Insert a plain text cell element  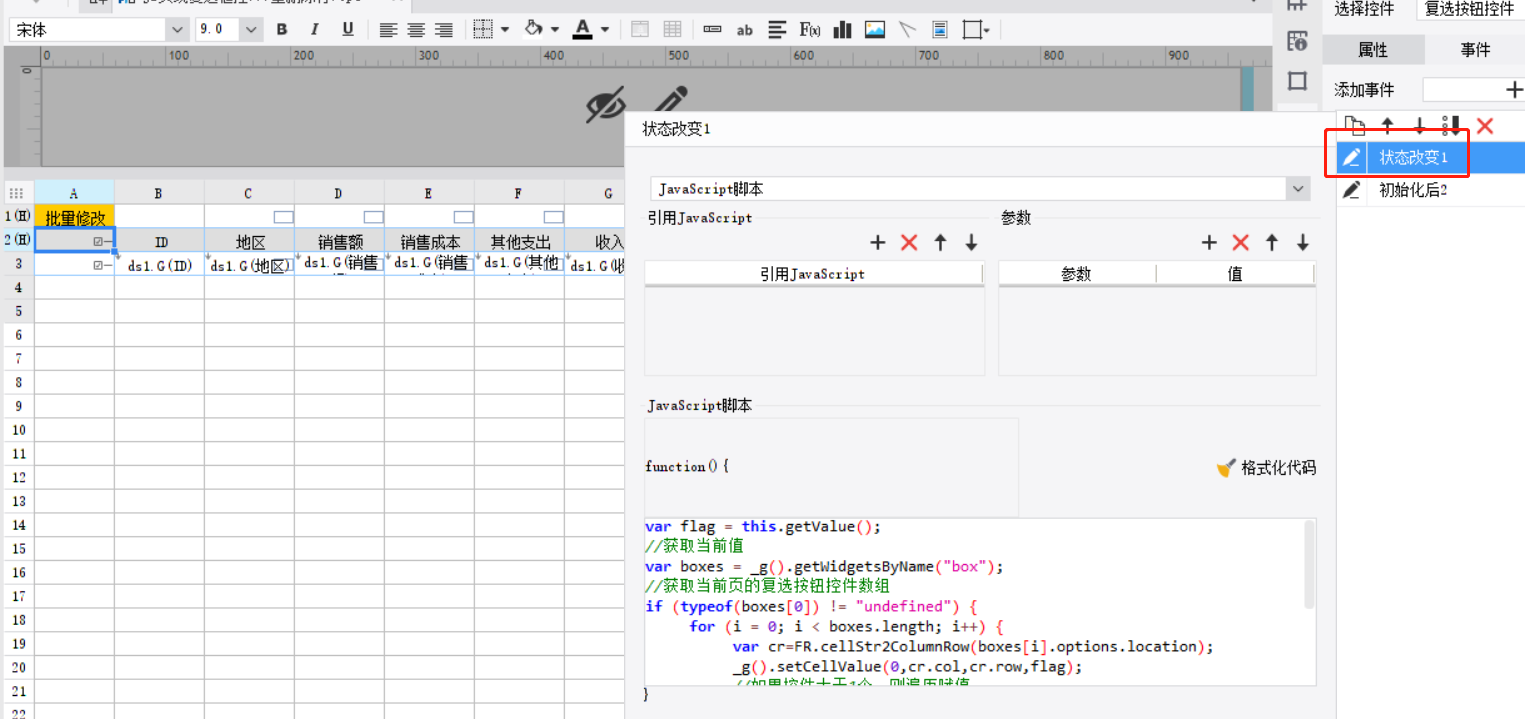712,30
